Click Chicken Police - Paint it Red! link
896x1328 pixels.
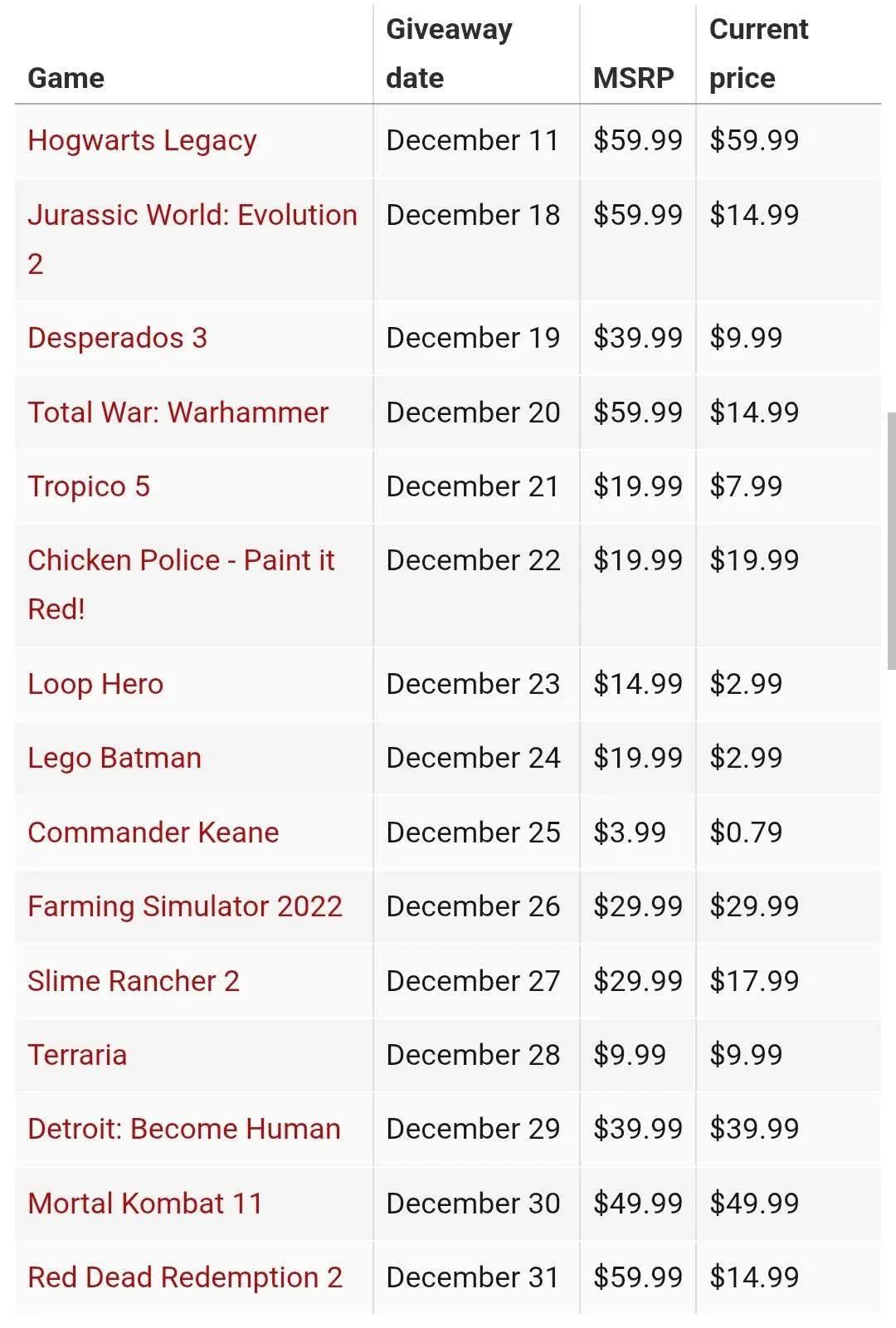180,560
